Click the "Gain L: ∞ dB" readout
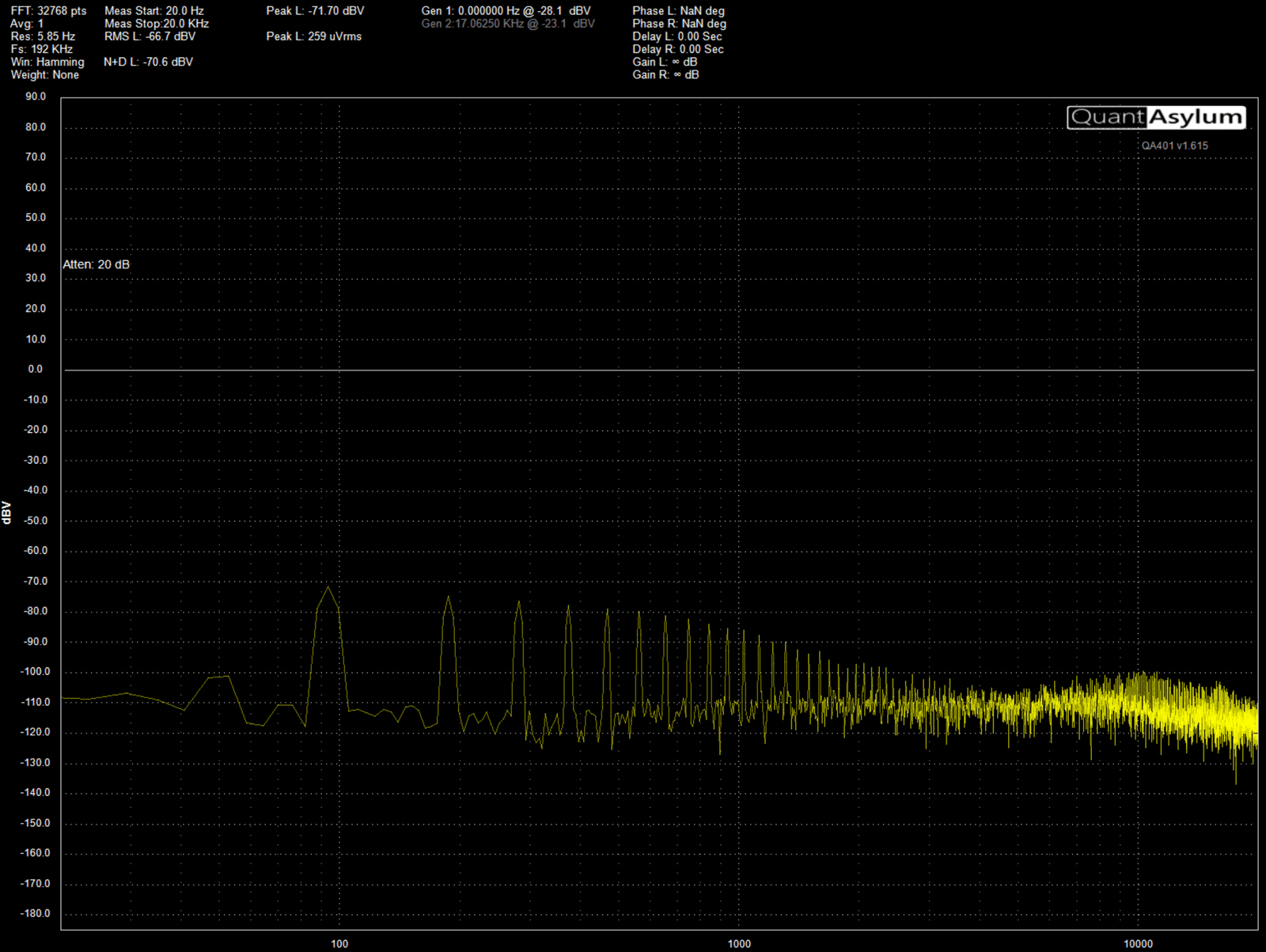The width and height of the screenshot is (1266, 952). click(665, 62)
